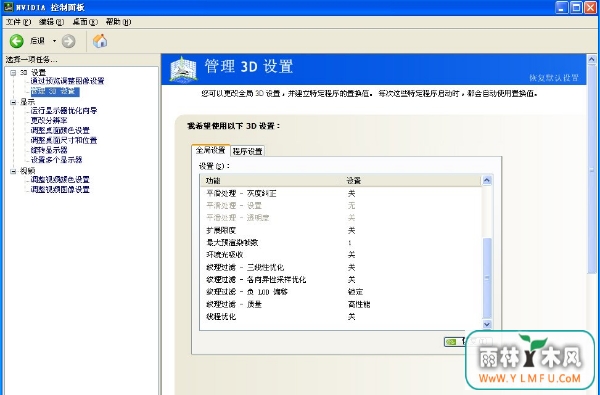The height and width of the screenshot is (395, 600).
Task: Open the 帮助 menu
Action: pos(118,22)
